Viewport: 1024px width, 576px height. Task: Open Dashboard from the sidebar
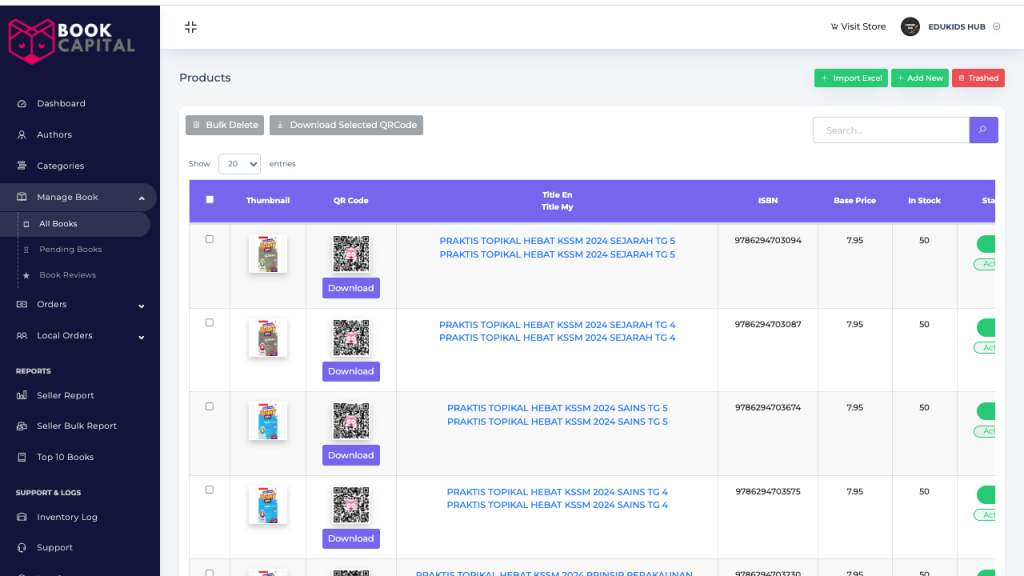(61, 104)
